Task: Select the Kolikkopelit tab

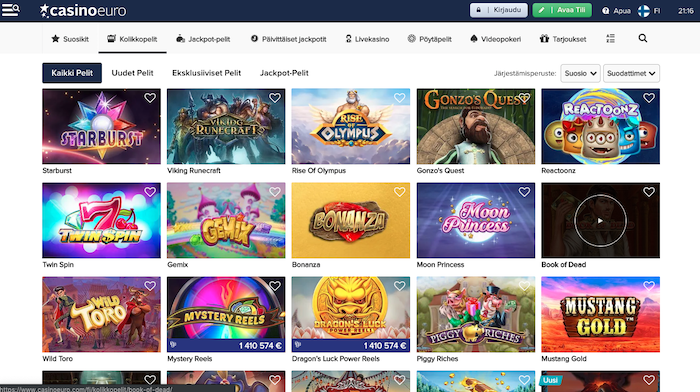Action: [x=132, y=39]
